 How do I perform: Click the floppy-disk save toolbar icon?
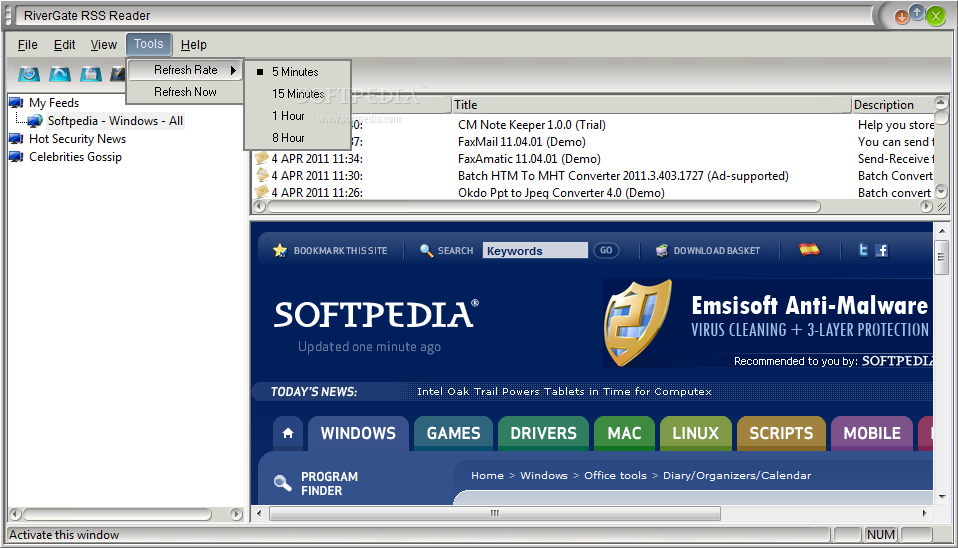[90, 74]
